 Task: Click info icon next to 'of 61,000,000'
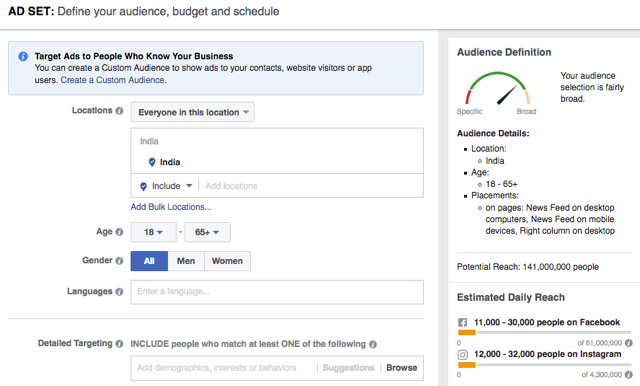pos(629,343)
